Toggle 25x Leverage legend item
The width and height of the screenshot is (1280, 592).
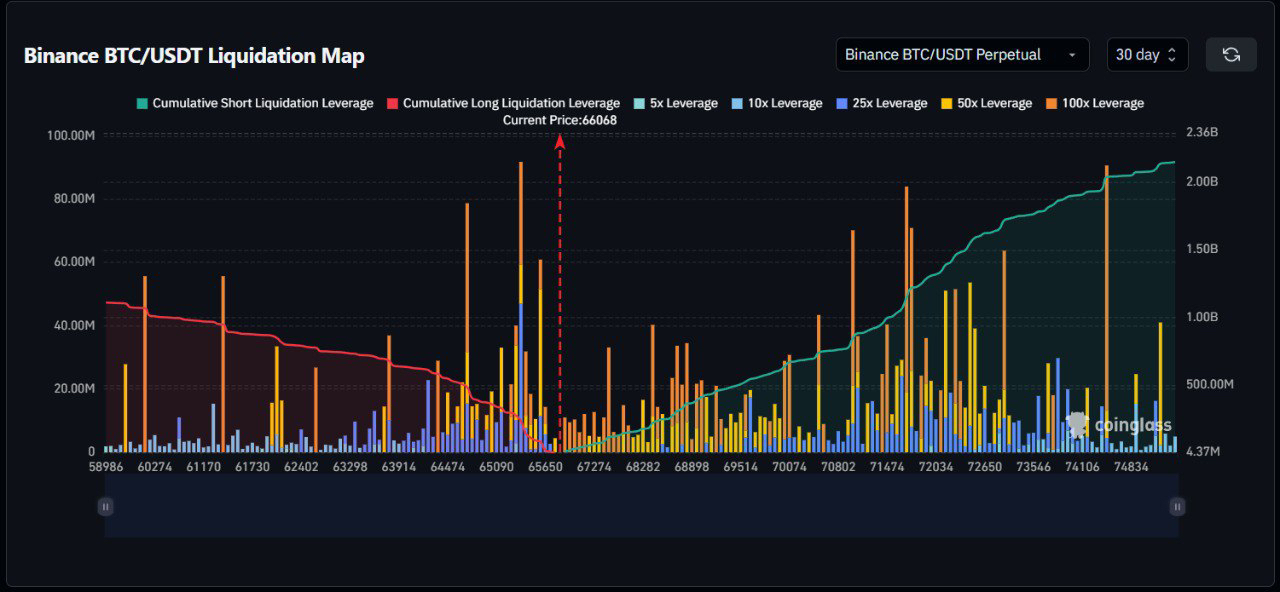coord(881,104)
